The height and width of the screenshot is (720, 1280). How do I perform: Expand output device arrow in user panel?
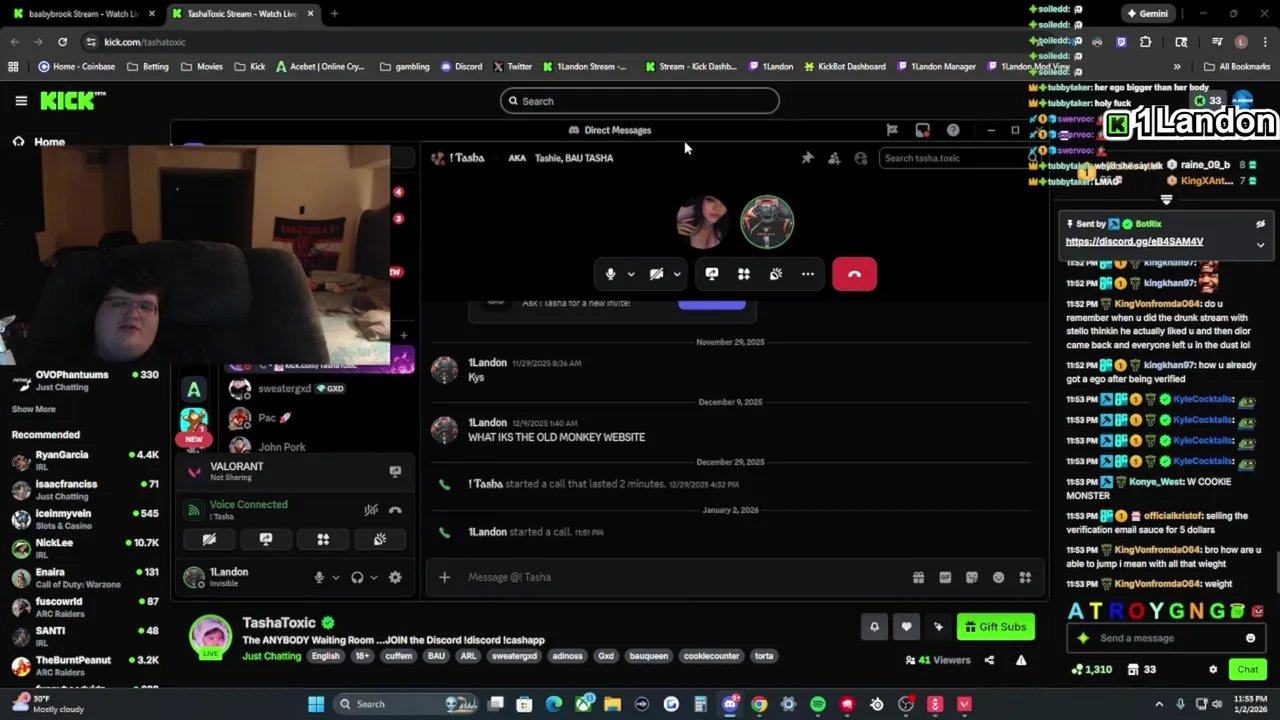(374, 577)
